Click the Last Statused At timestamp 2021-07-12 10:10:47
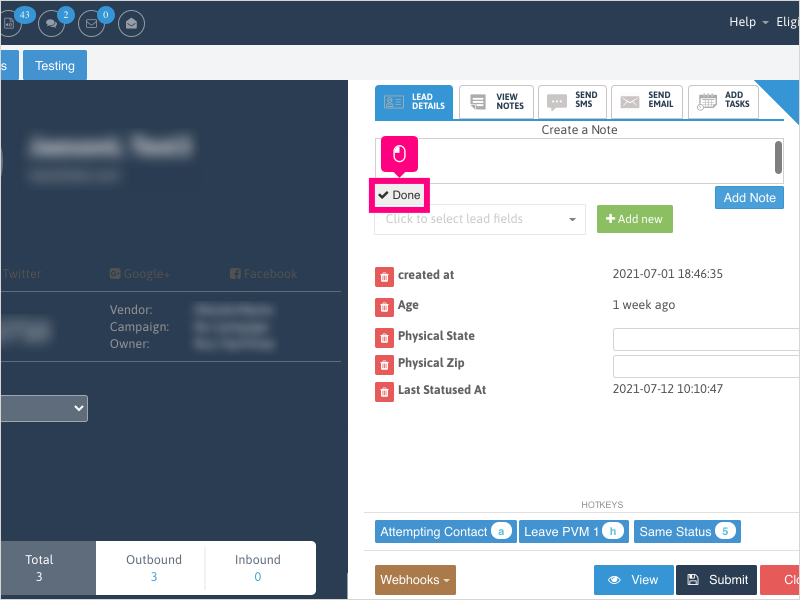 click(x=667, y=388)
